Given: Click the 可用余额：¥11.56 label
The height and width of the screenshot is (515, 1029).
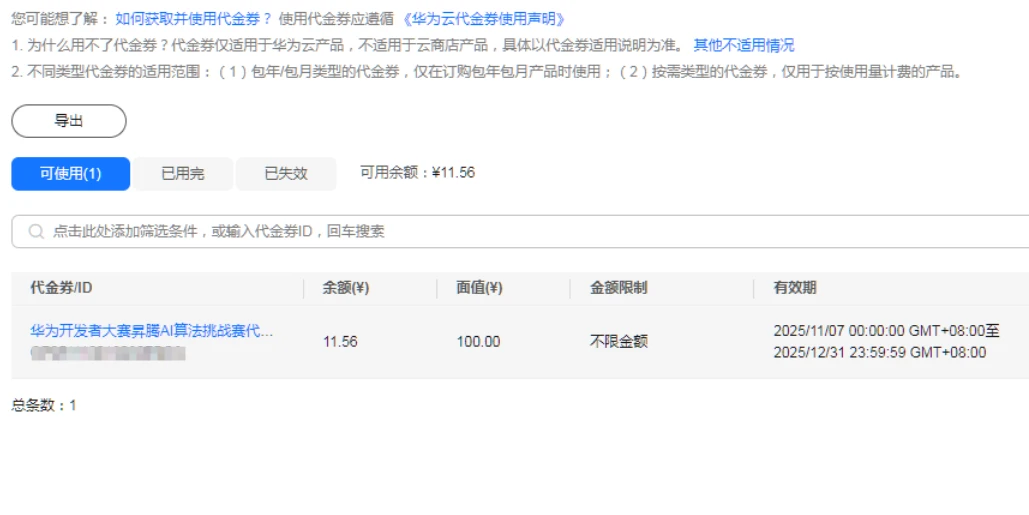Looking at the screenshot, I should coord(417,173).
